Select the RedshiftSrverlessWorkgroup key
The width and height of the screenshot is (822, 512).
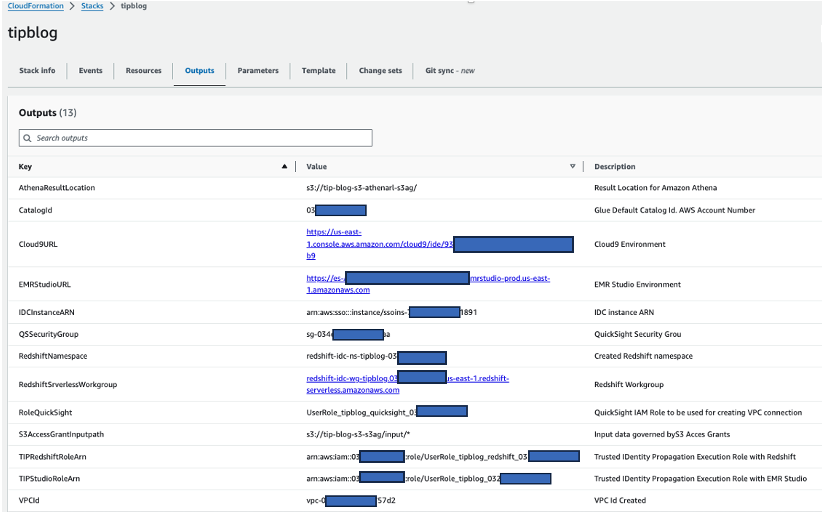(68, 385)
